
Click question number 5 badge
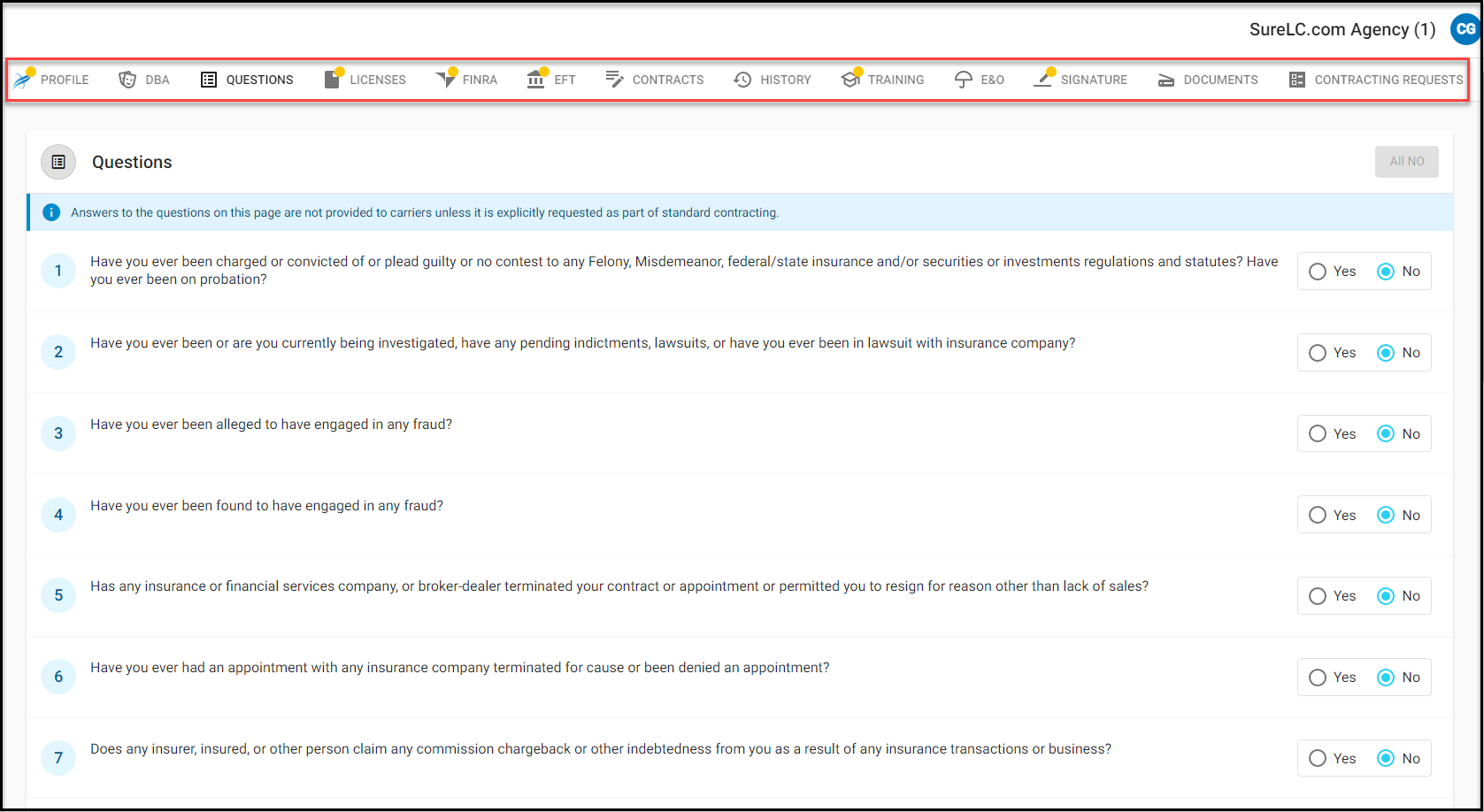tap(58, 595)
